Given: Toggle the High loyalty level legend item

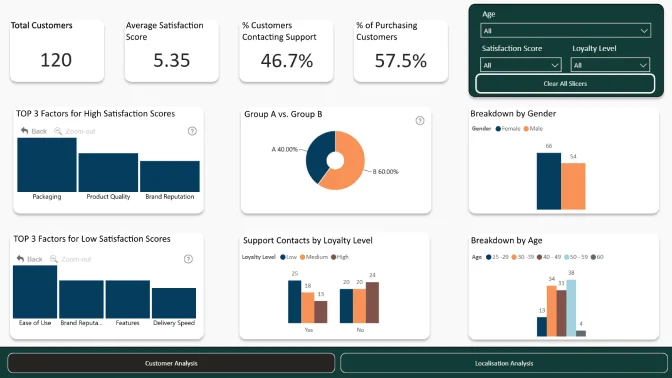Looking at the screenshot, I should click(339, 257).
